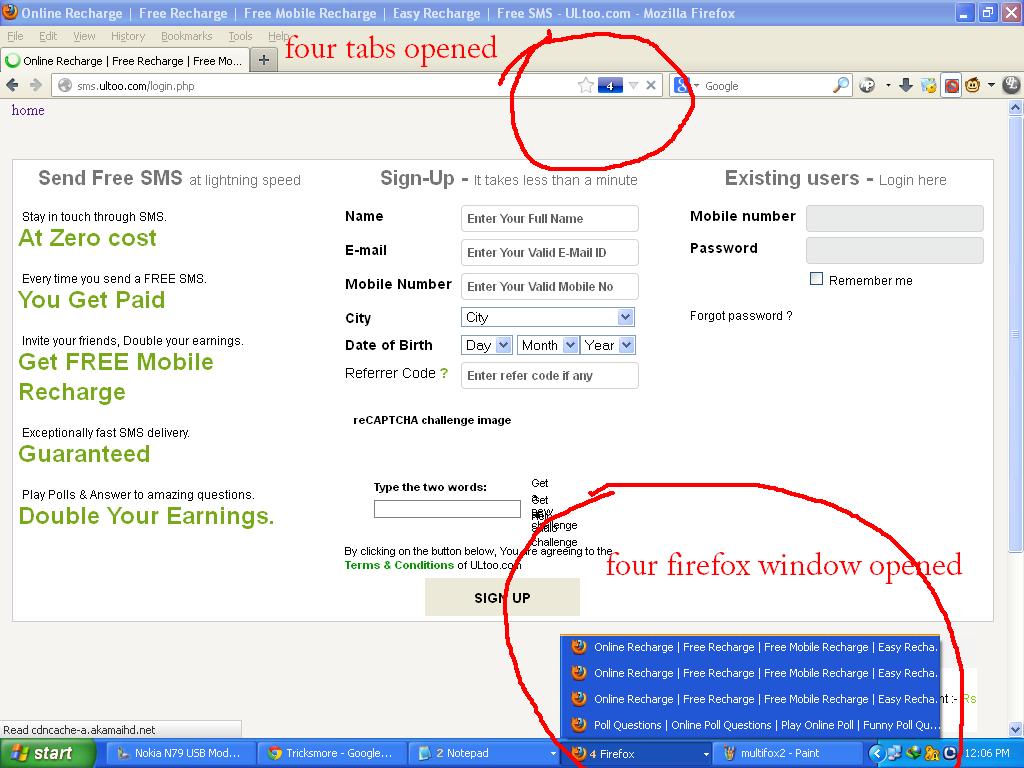Open a new tab with the plus button
The width and height of the screenshot is (1024, 768).
pyautogui.click(x=264, y=61)
